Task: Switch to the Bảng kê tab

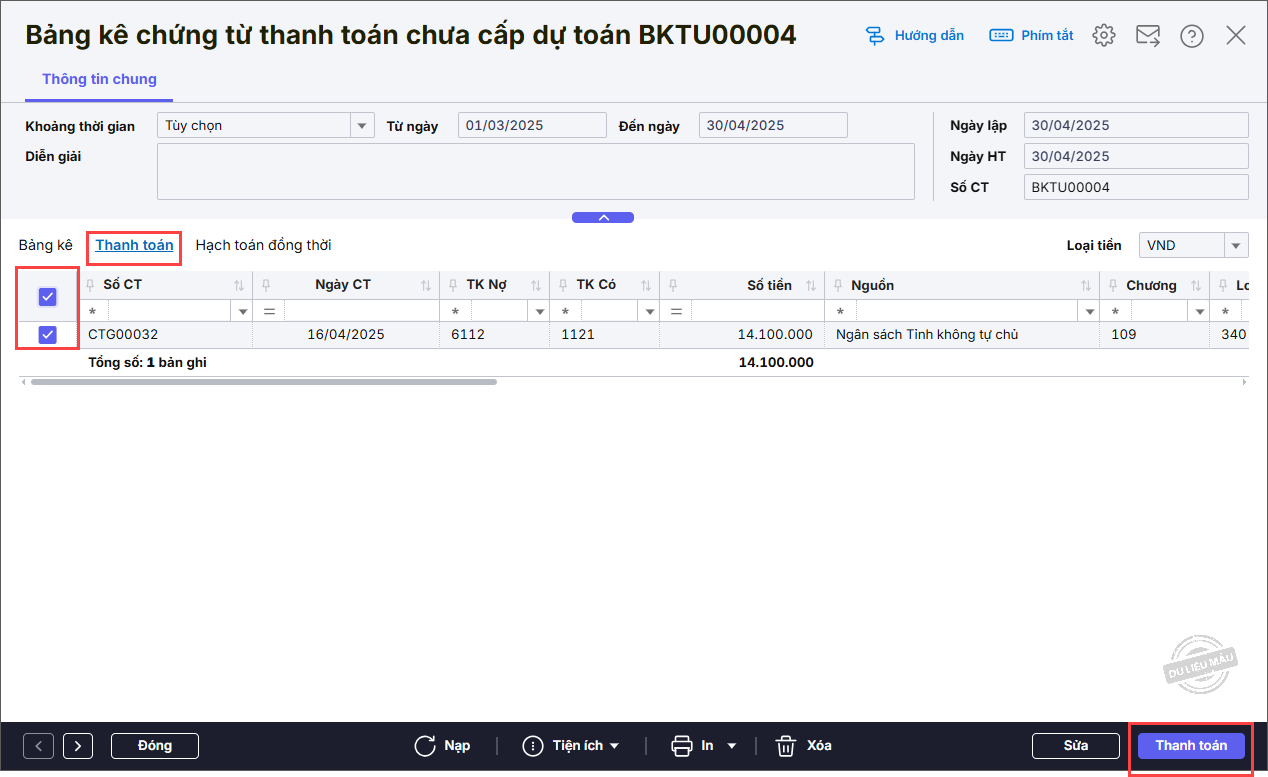Action: coord(46,245)
